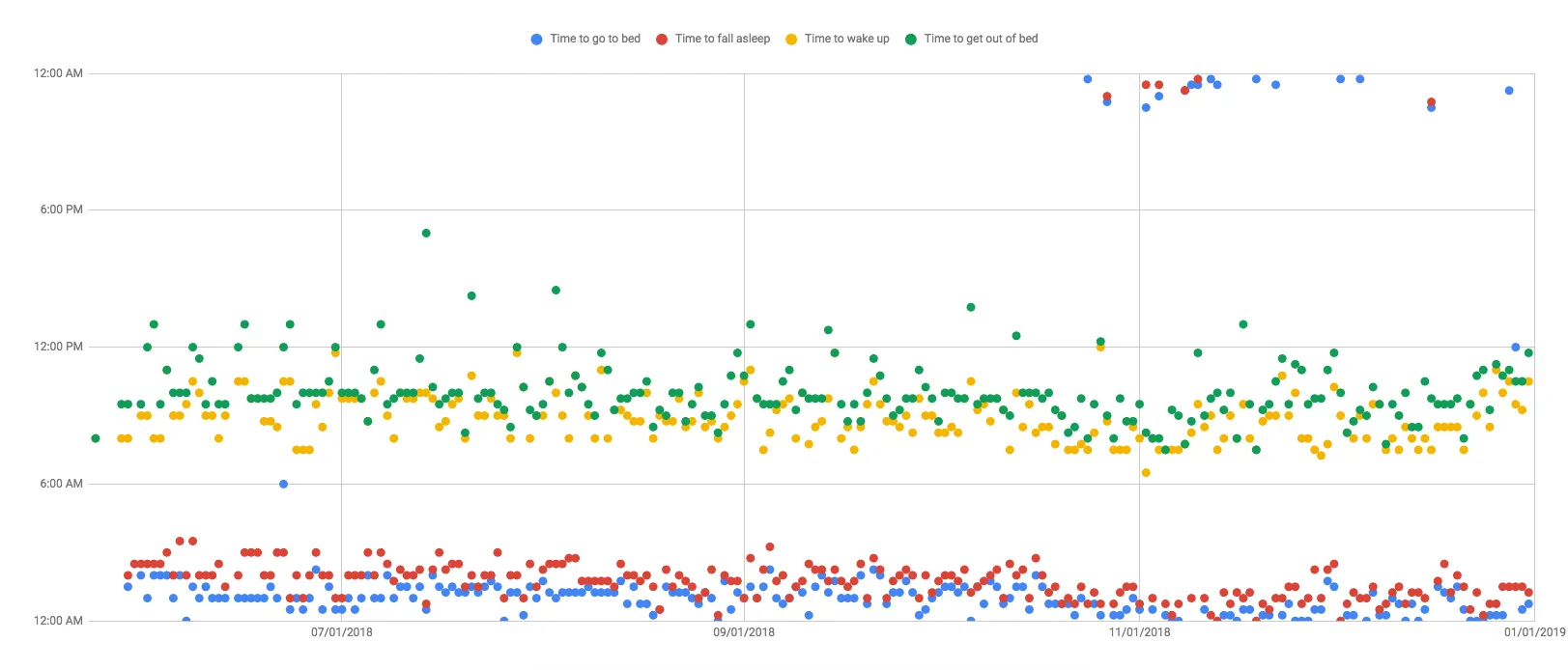Click the 6:00 PM y-axis label
Viewport: 1568px width, 670px height.
(x=61, y=209)
